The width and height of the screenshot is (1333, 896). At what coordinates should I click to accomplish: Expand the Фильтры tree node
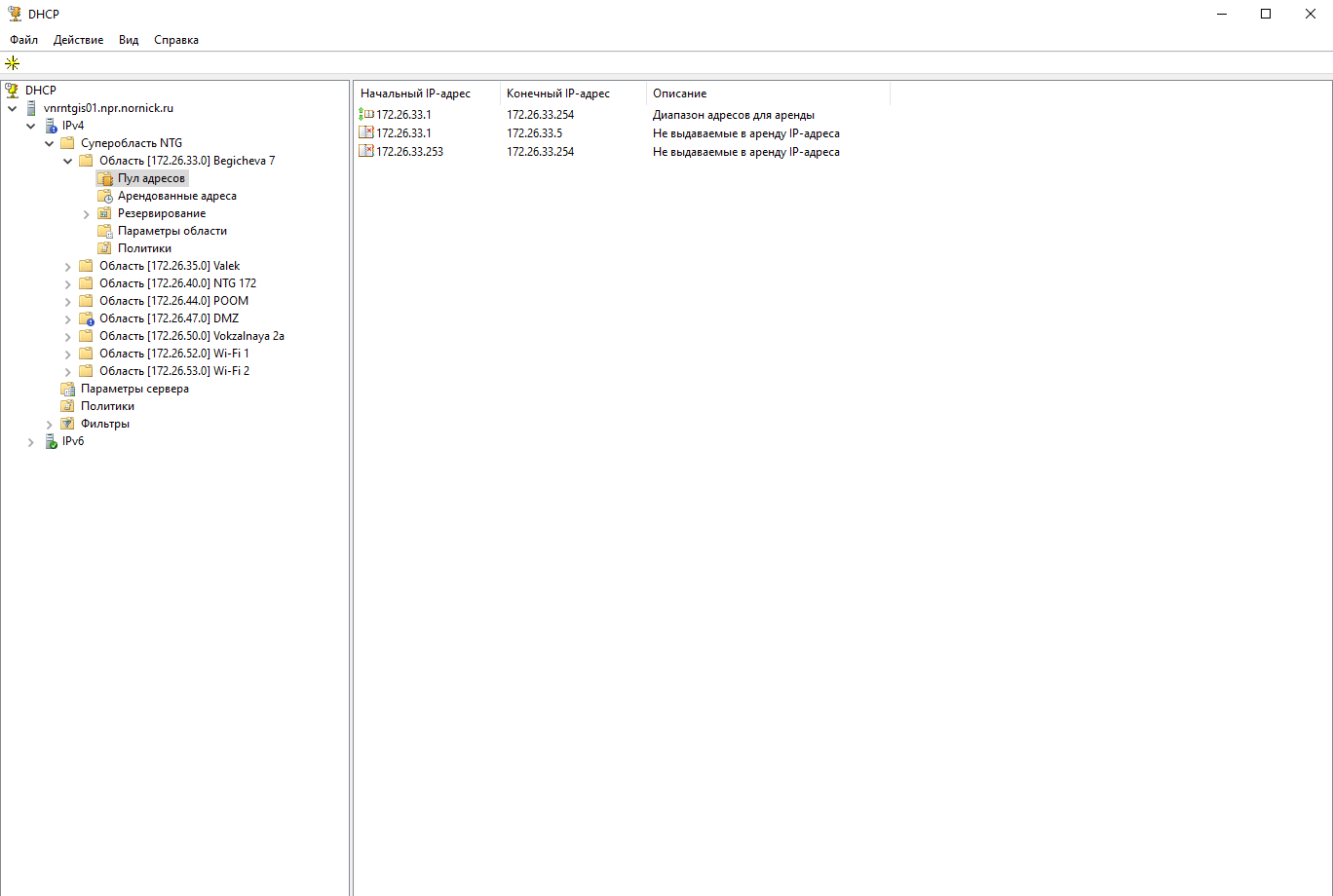[x=50, y=424]
